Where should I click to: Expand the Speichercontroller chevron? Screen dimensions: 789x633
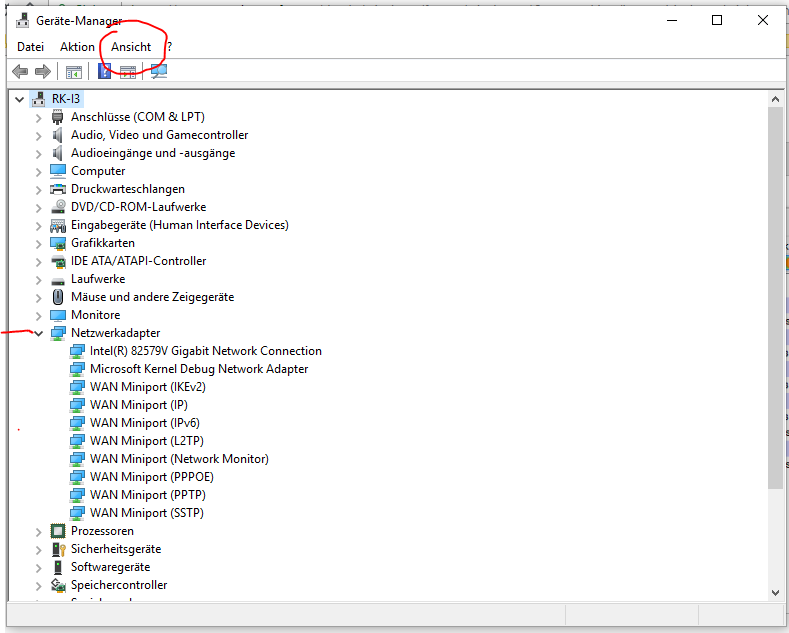coord(39,586)
